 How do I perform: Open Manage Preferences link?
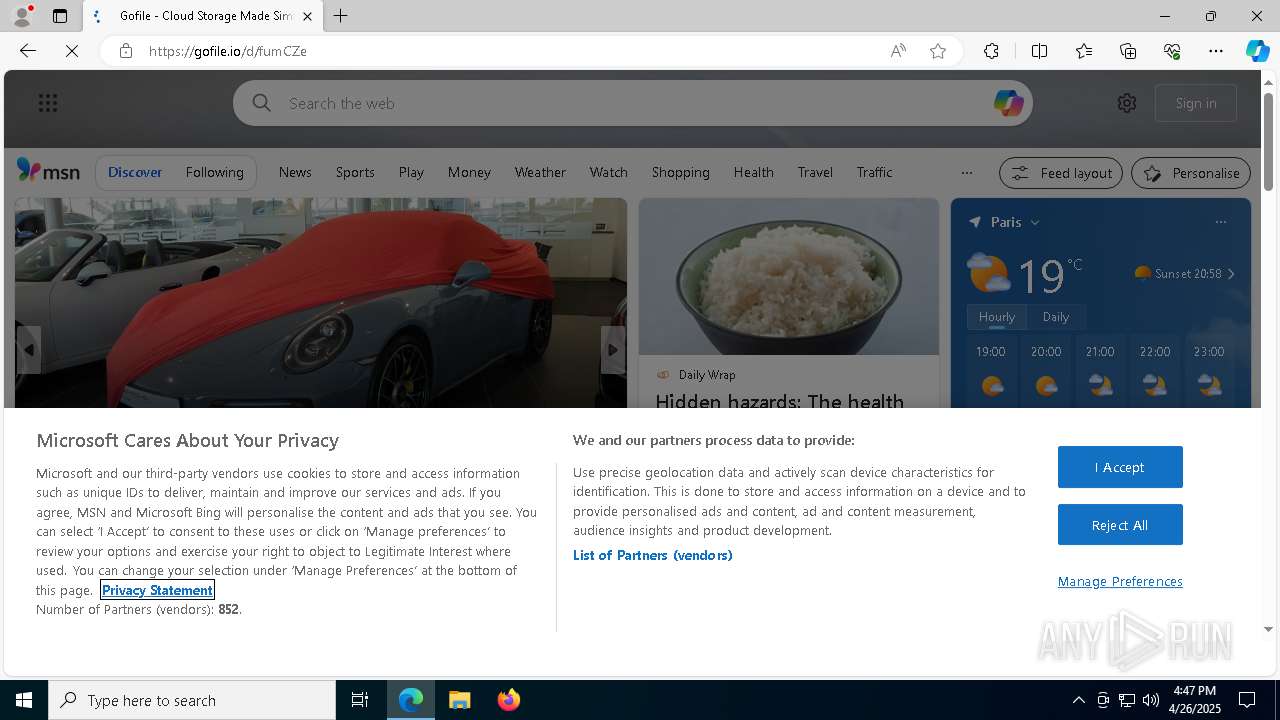pyautogui.click(x=1120, y=581)
